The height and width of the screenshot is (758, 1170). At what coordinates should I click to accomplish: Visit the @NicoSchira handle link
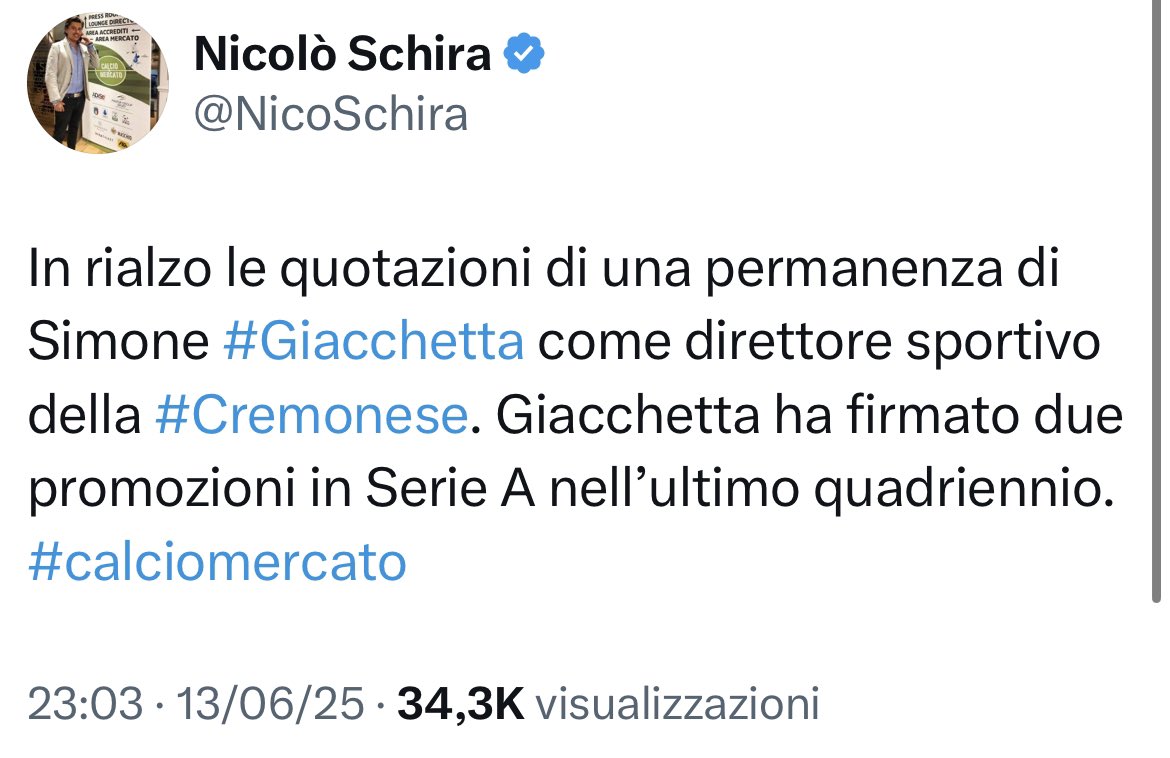point(331,115)
